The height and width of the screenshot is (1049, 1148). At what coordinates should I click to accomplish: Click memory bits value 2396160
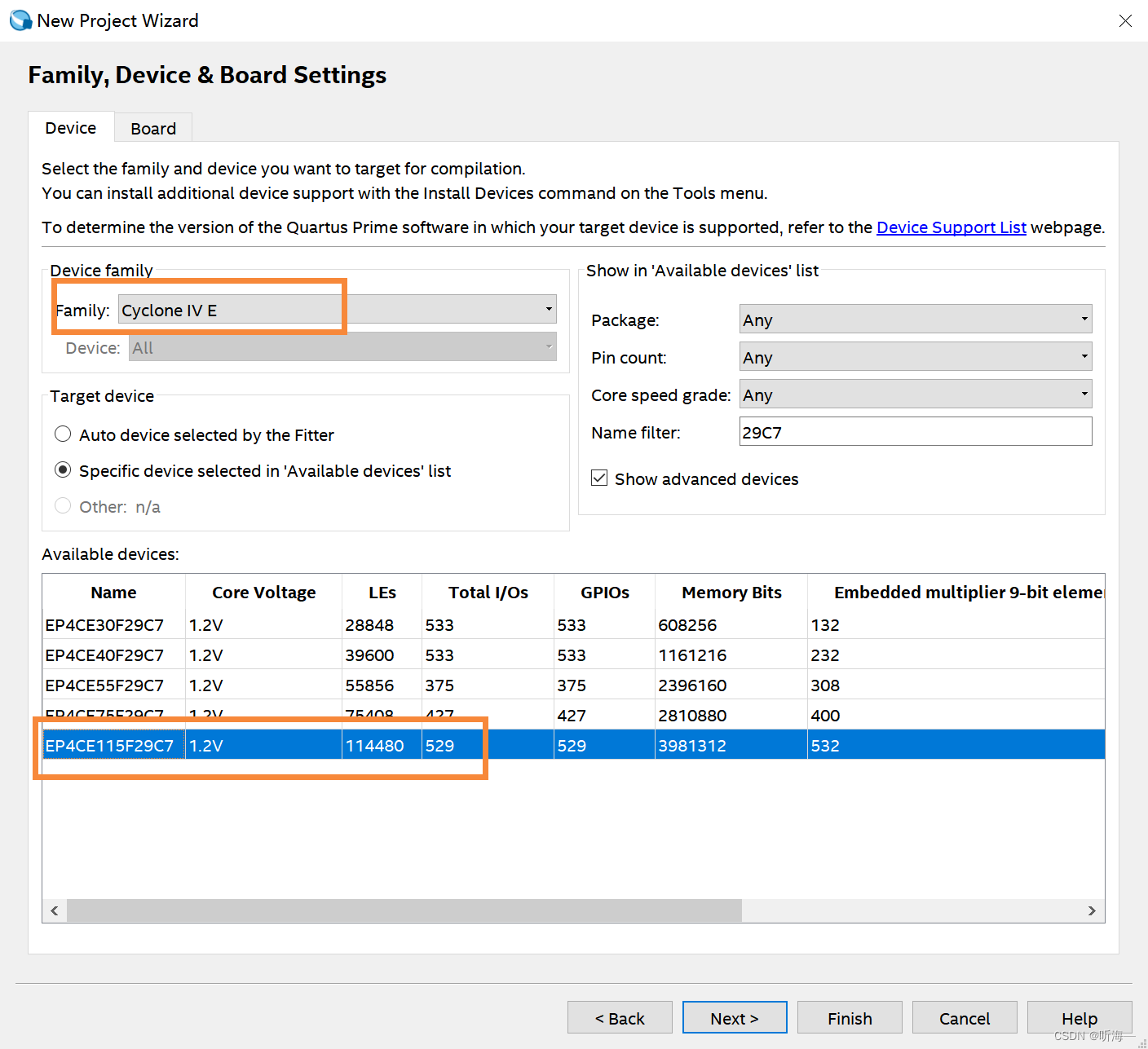(x=692, y=685)
